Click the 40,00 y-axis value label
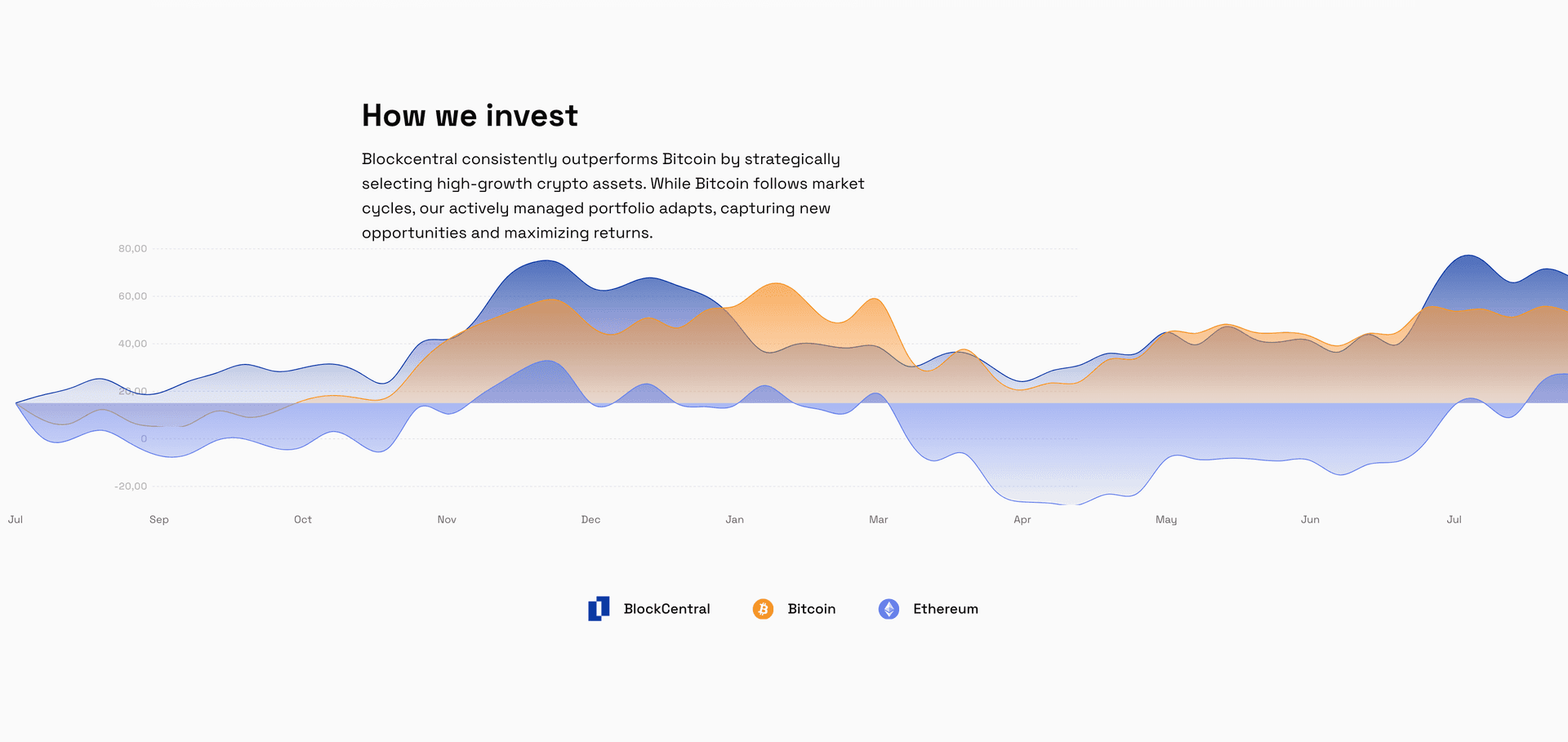 [x=132, y=344]
